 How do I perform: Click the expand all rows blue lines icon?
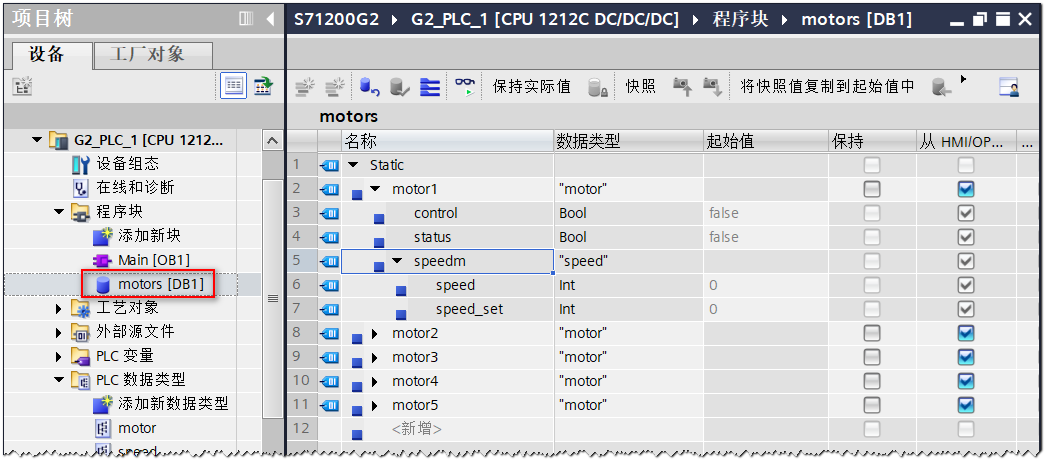pos(430,87)
